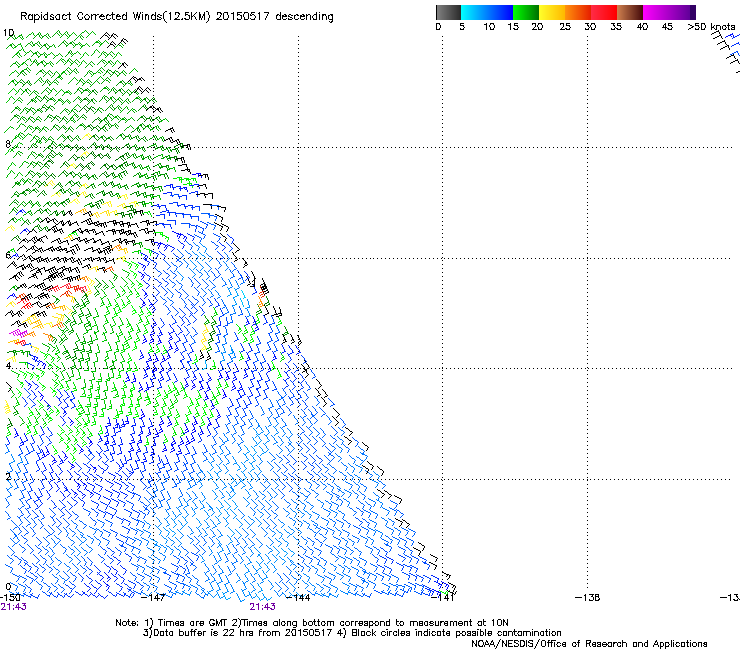
Task: Click the '20150517' date in the title
Action: click(243, 17)
